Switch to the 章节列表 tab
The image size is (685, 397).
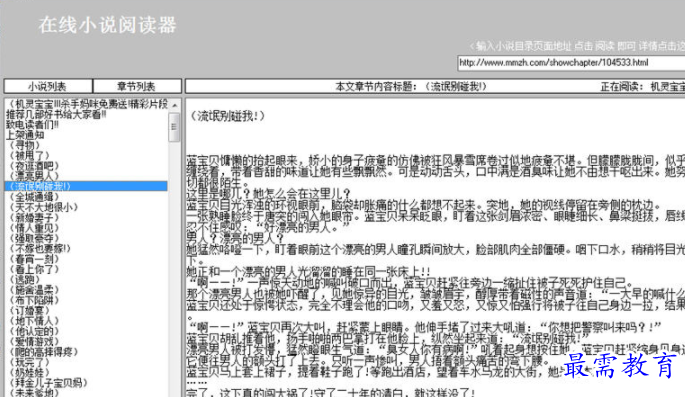coord(137,86)
